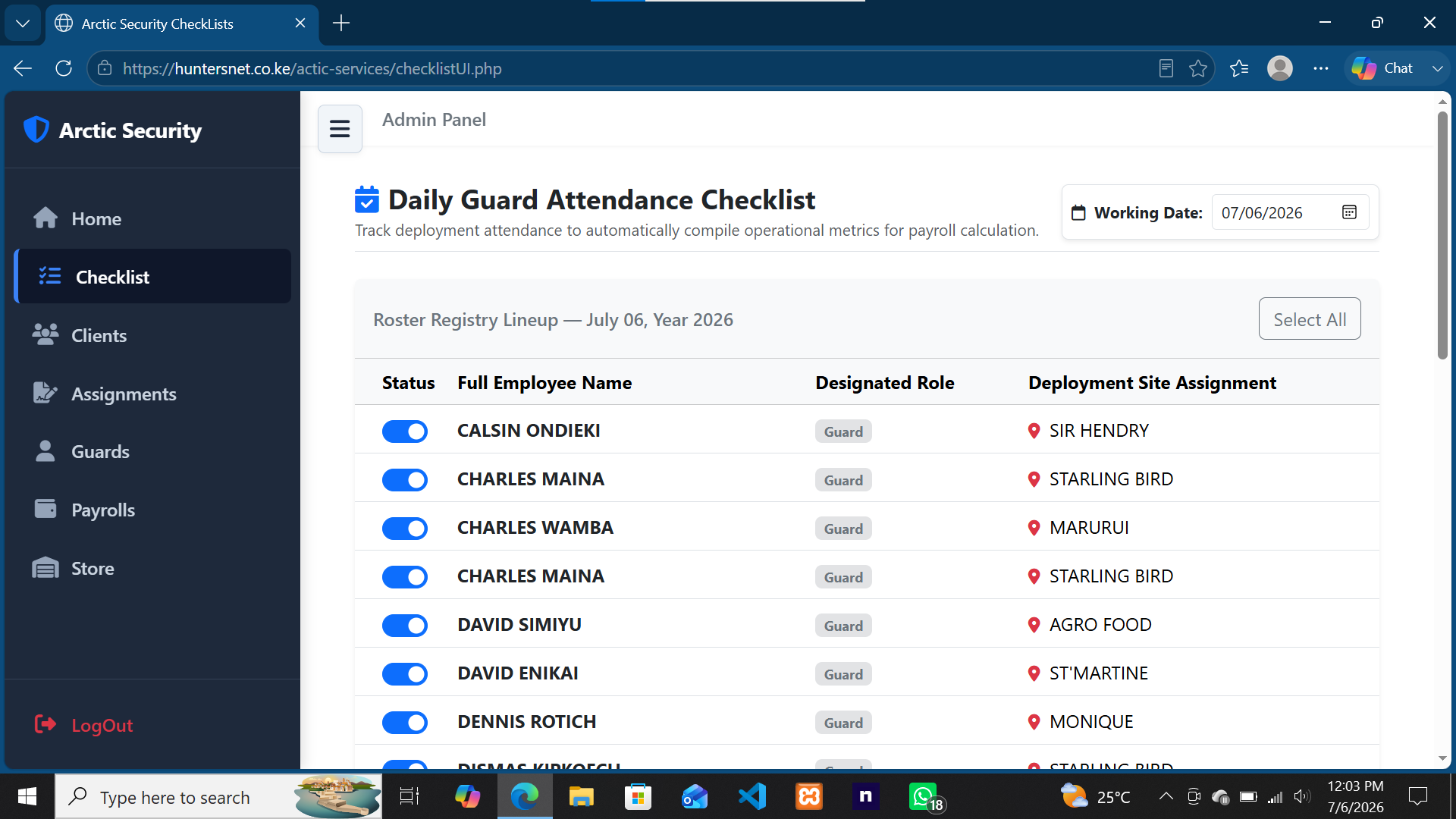Toggle attendance for CALSIN ONDIEKI
The width and height of the screenshot is (1456, 819).
pyautogui.click(x=405, y=431)
